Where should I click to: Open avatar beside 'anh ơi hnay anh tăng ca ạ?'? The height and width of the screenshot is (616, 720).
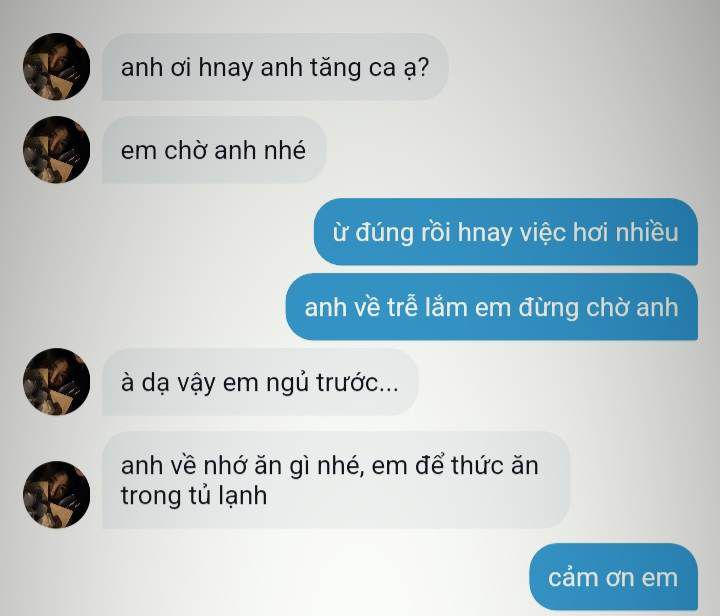(x=56, y=67)
